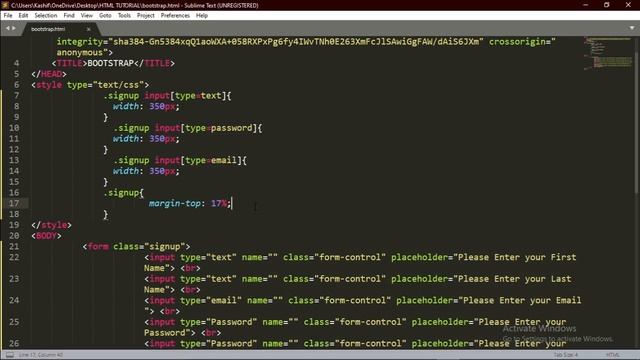Click the 17% value on line 17
Screen dimensions: 640x360
pos(219,203)
